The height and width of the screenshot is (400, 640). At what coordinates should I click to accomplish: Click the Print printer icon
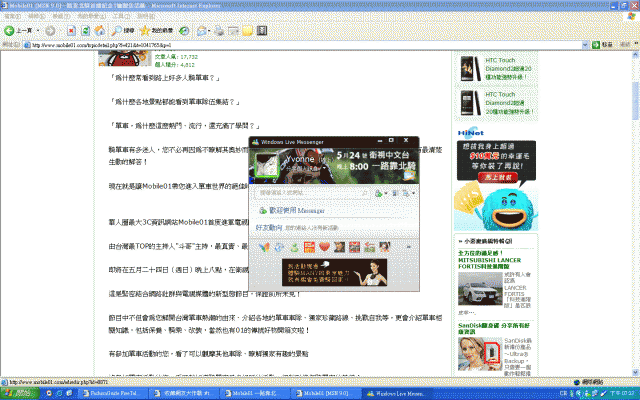pos(219,31)
